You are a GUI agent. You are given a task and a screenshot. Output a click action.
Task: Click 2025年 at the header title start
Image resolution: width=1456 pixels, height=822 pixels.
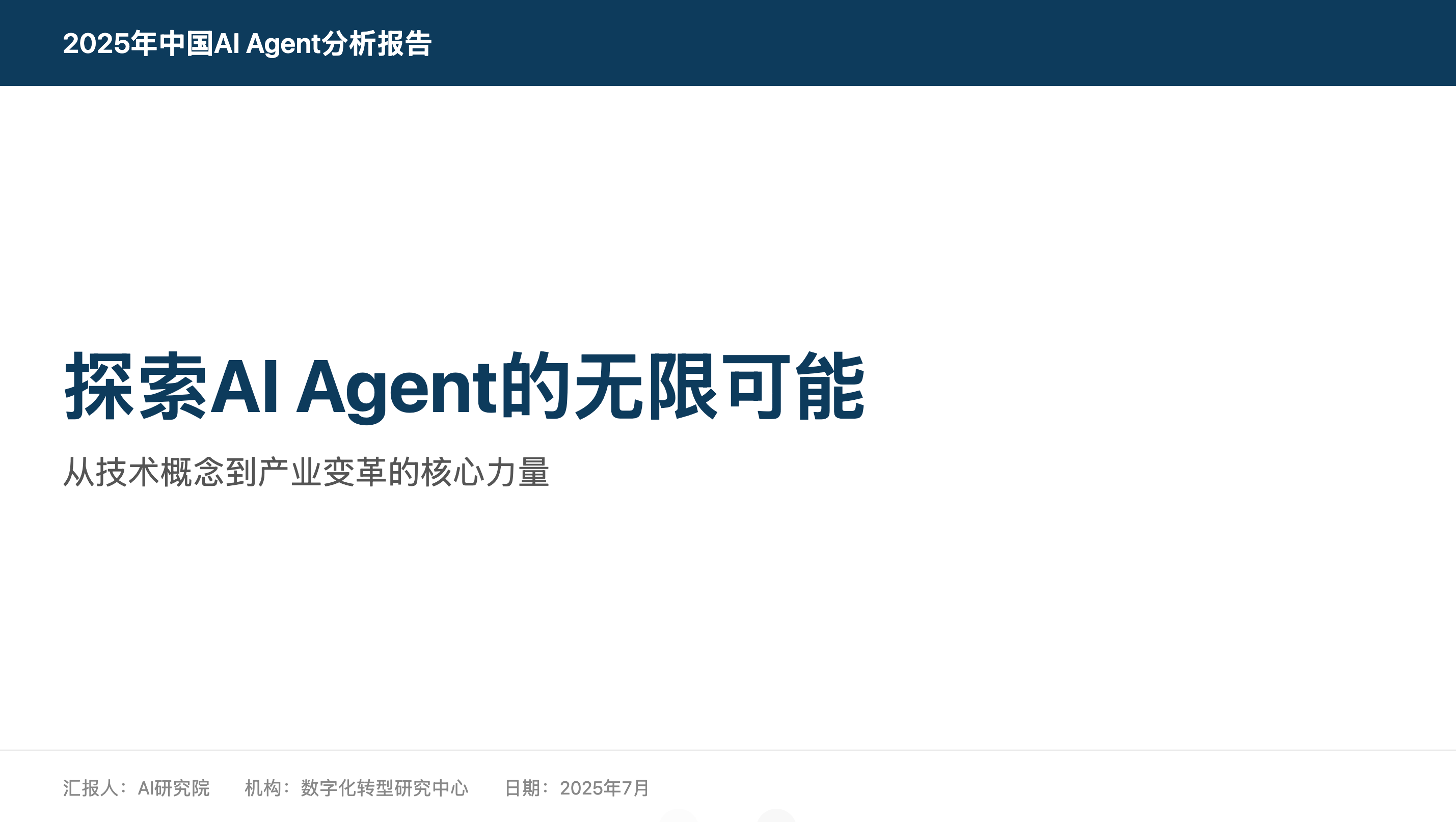pos(110,43)
